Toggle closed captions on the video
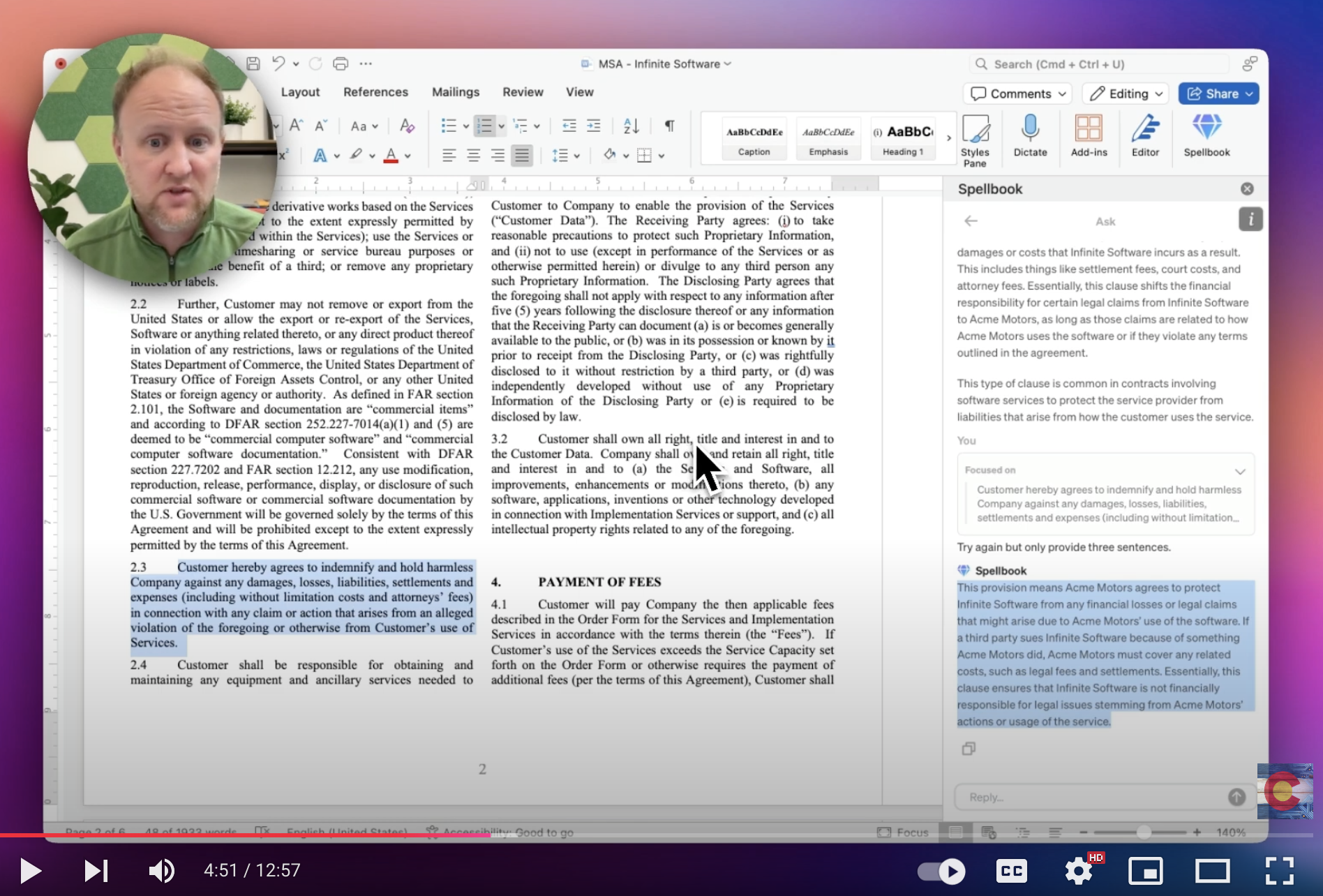Screen dimensions: 1323x896 coord(1012,871)
